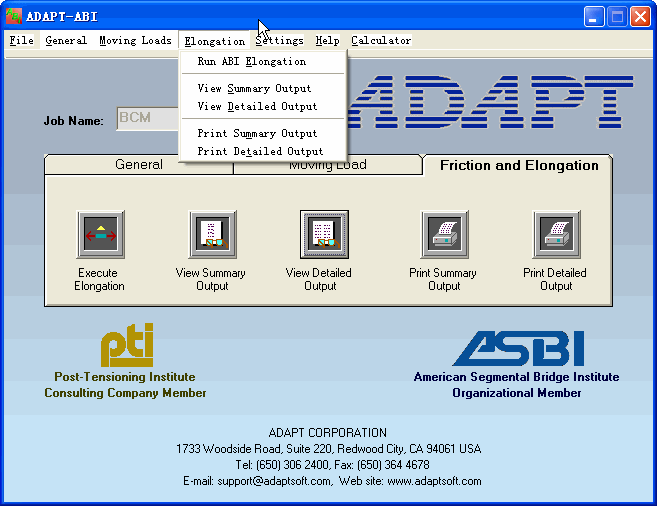Screen dimensions: 657x506
Task: Open the Calculator menu
Action: (381, 41)
